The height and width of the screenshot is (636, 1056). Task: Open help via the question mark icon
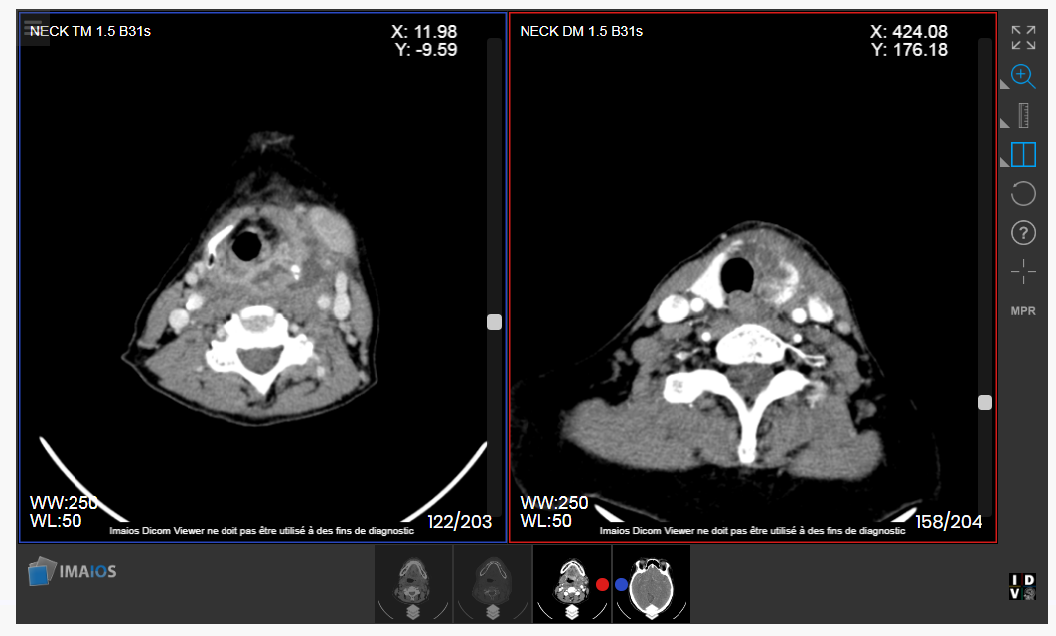point(1023,233)
